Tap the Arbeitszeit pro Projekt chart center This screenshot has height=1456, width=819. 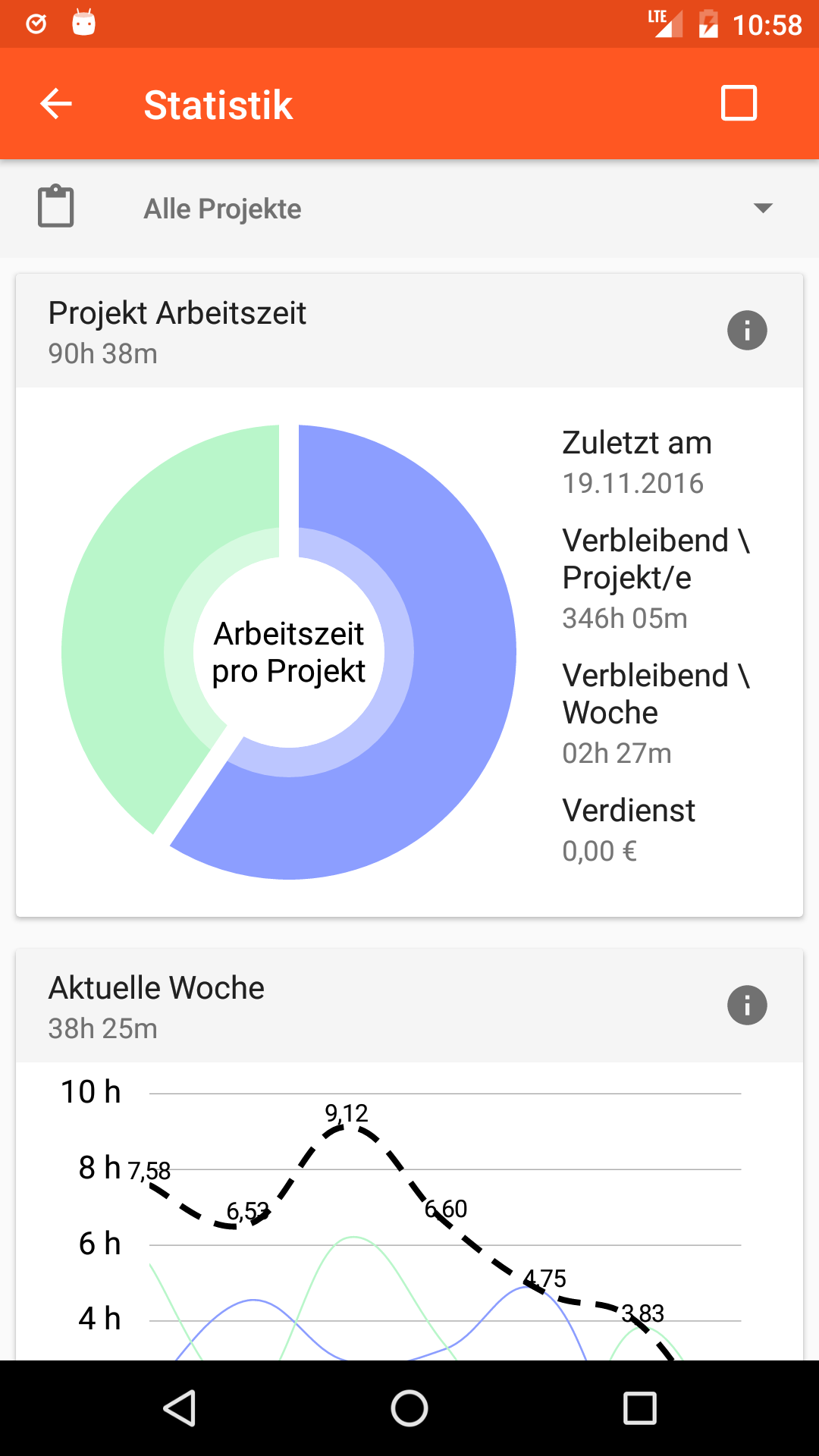(x=289, y=652)
